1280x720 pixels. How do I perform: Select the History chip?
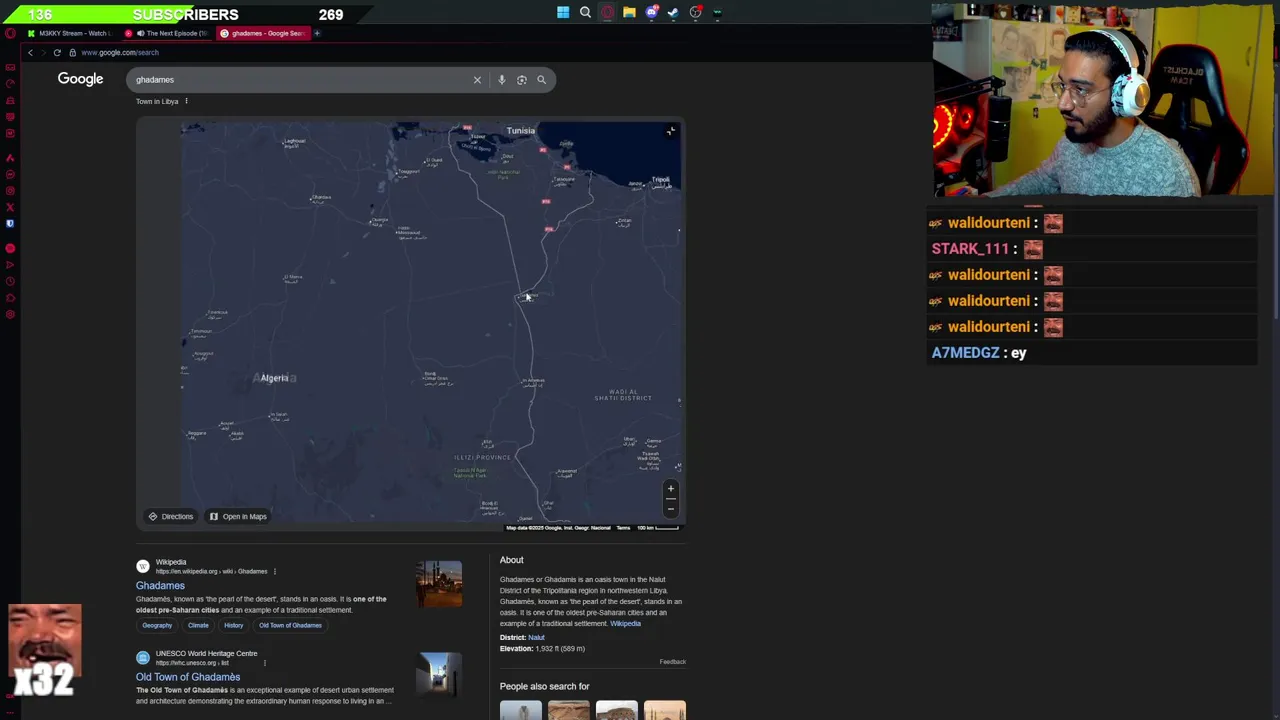point(233,625)
